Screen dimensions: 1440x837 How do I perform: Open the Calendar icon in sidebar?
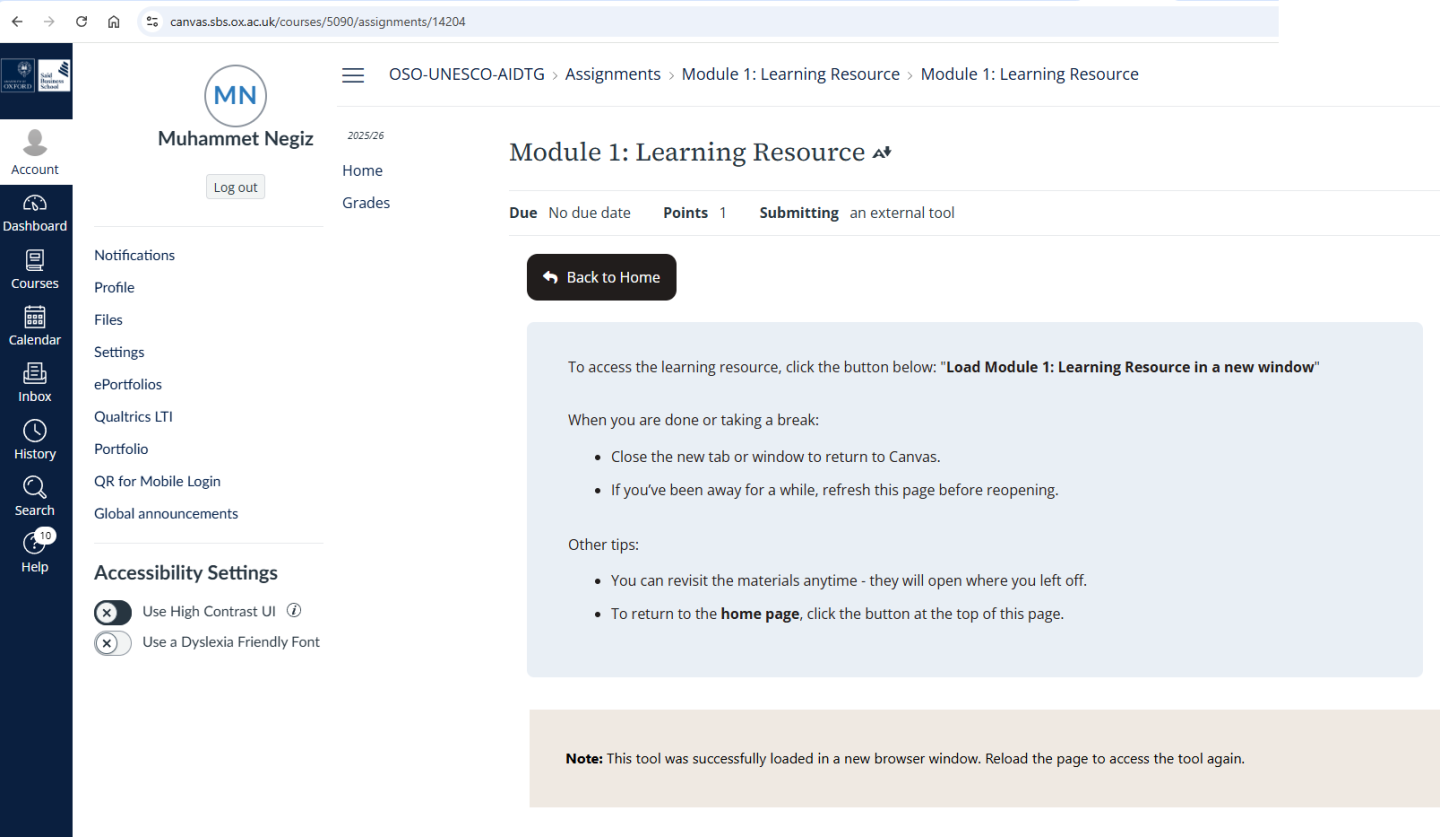35,318
